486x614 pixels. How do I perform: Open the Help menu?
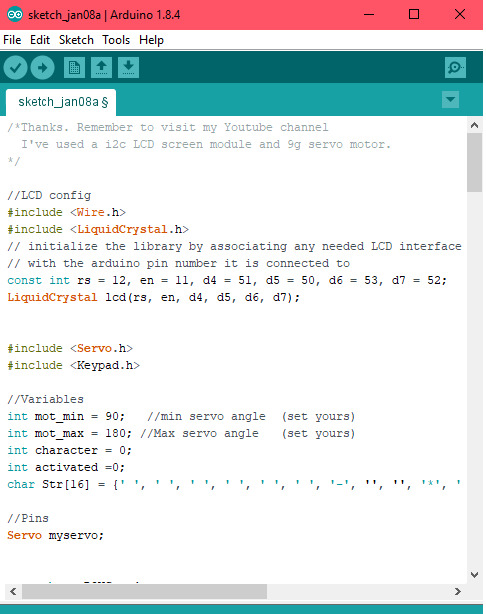tap(152, 40)
